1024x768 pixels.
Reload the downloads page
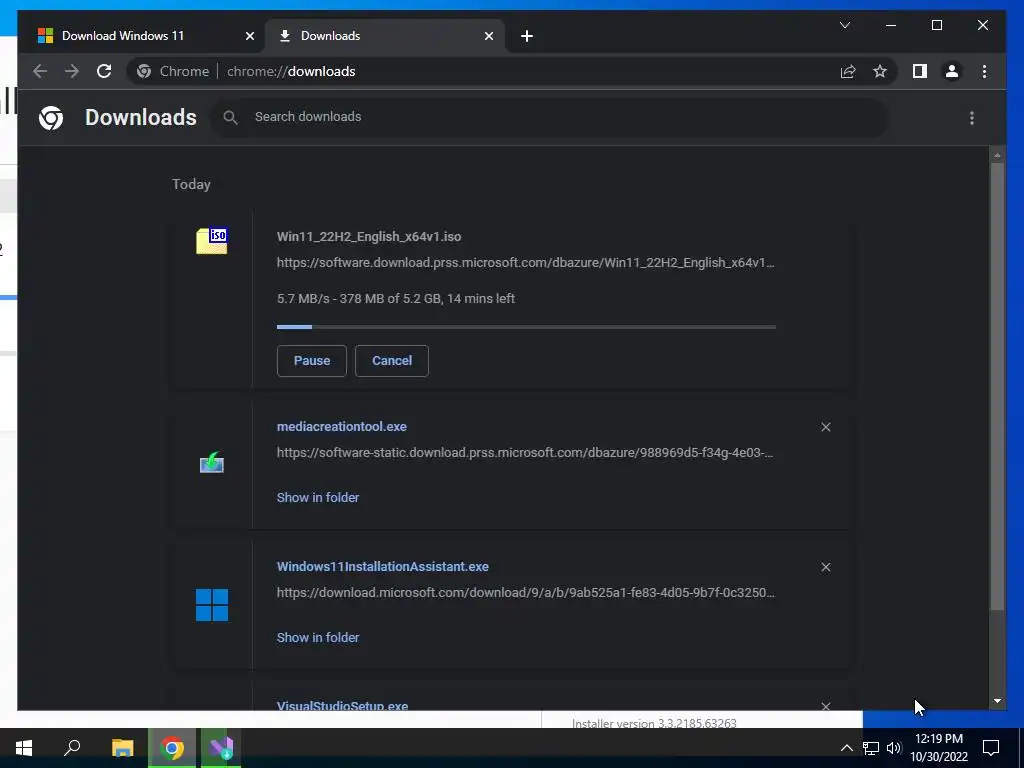coord(104,71)
